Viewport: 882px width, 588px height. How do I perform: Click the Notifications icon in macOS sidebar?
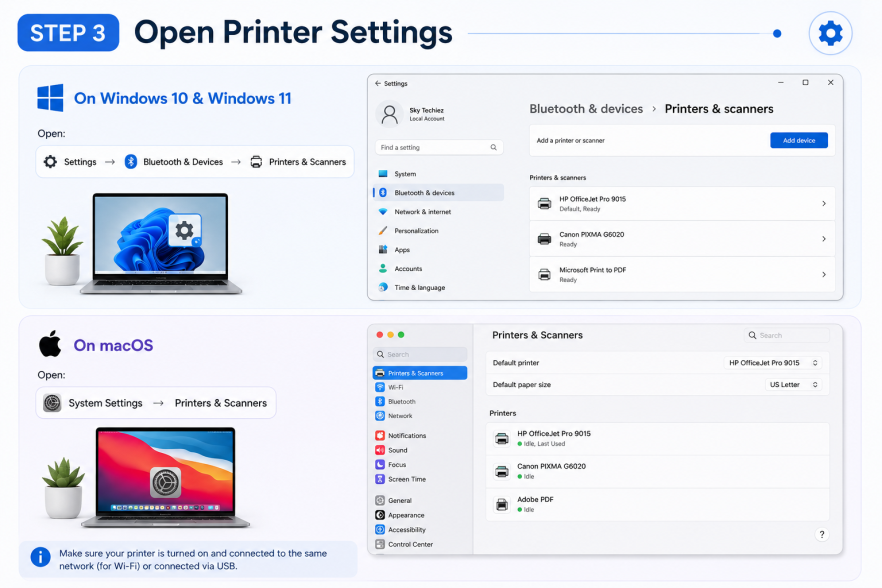click(380, 436)
